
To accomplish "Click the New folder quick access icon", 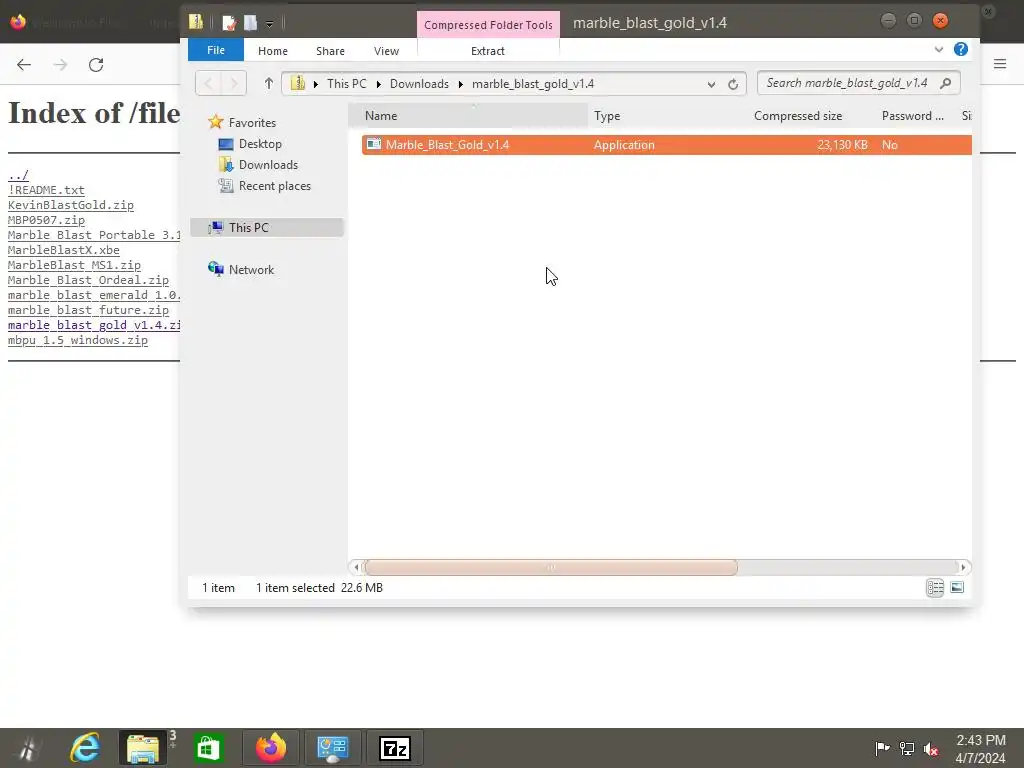I will click(x=250, y=24).
